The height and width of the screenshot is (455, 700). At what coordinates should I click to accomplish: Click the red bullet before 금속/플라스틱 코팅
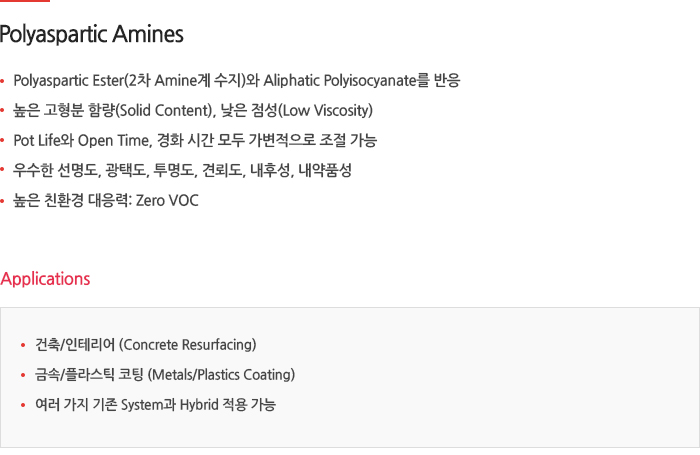tap(23, 375)
